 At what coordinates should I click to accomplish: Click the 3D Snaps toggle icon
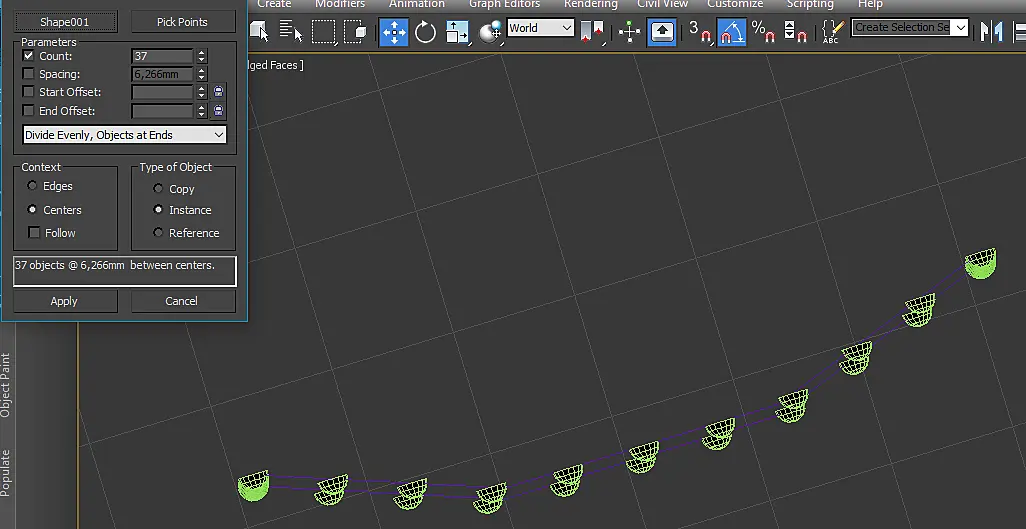[x=699, y=31]
